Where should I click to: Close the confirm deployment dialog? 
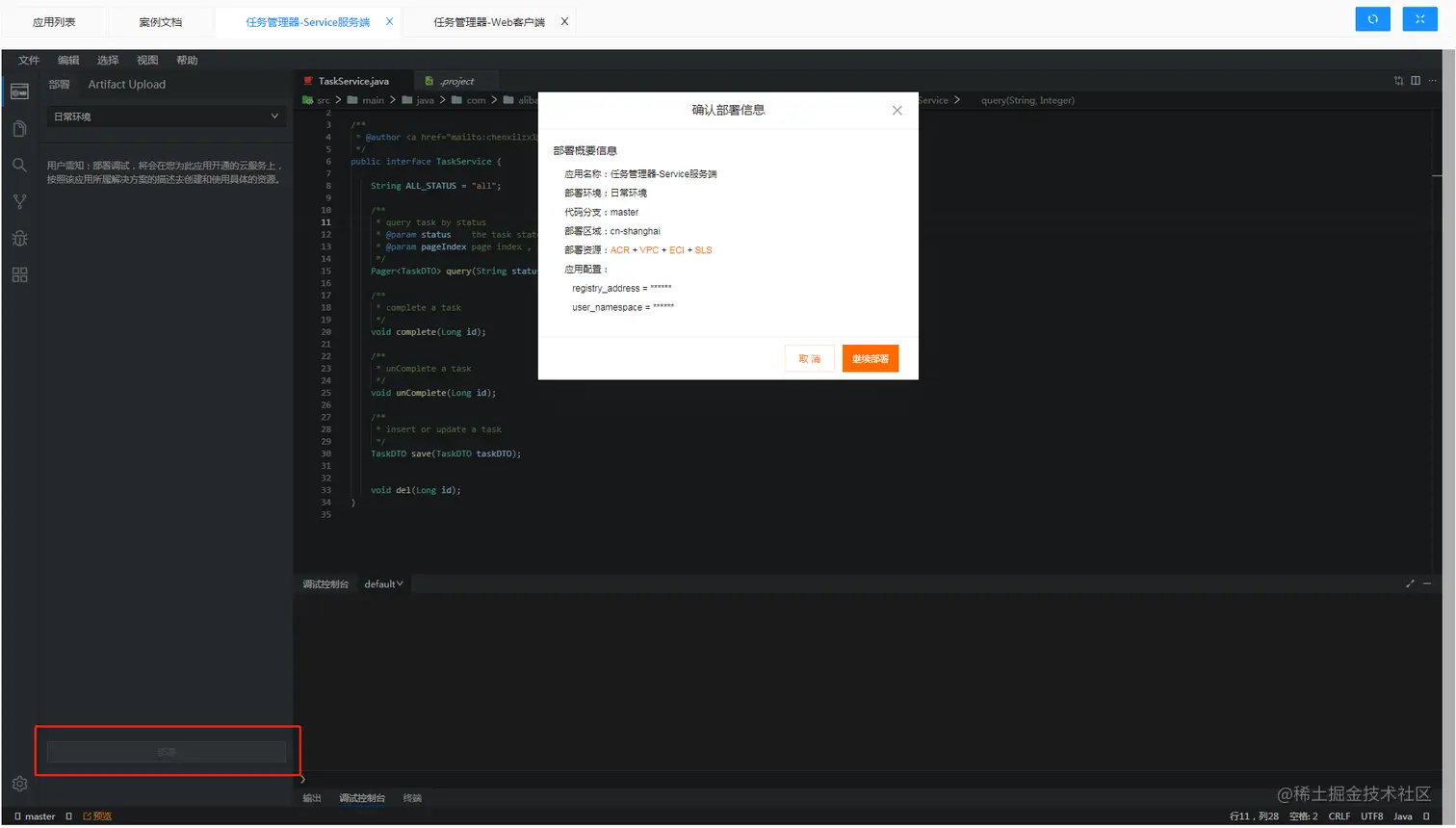click(897, 111)
